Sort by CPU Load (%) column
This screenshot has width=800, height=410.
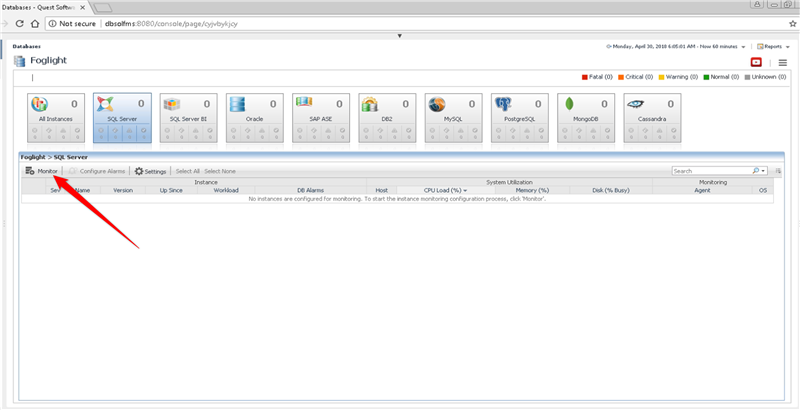[x=445, y=190]
